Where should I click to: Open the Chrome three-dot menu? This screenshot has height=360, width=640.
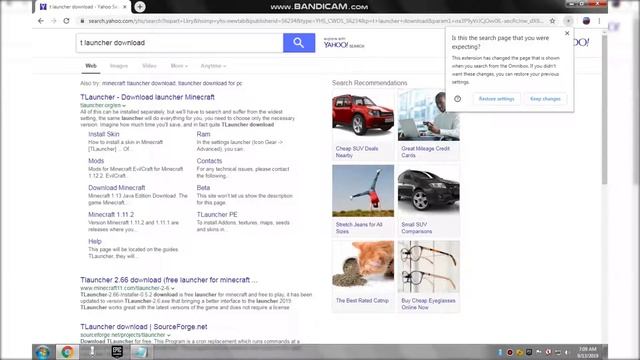(x=599, y=21)
